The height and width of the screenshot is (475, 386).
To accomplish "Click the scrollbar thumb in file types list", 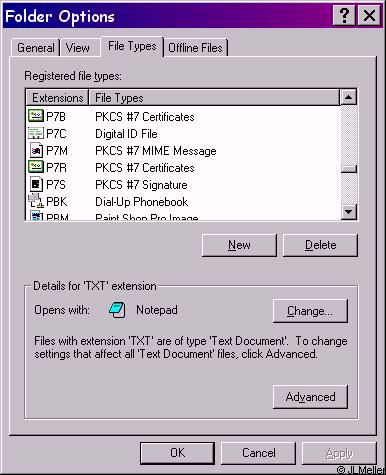I will pyautogui.click(x=349, y=169).
